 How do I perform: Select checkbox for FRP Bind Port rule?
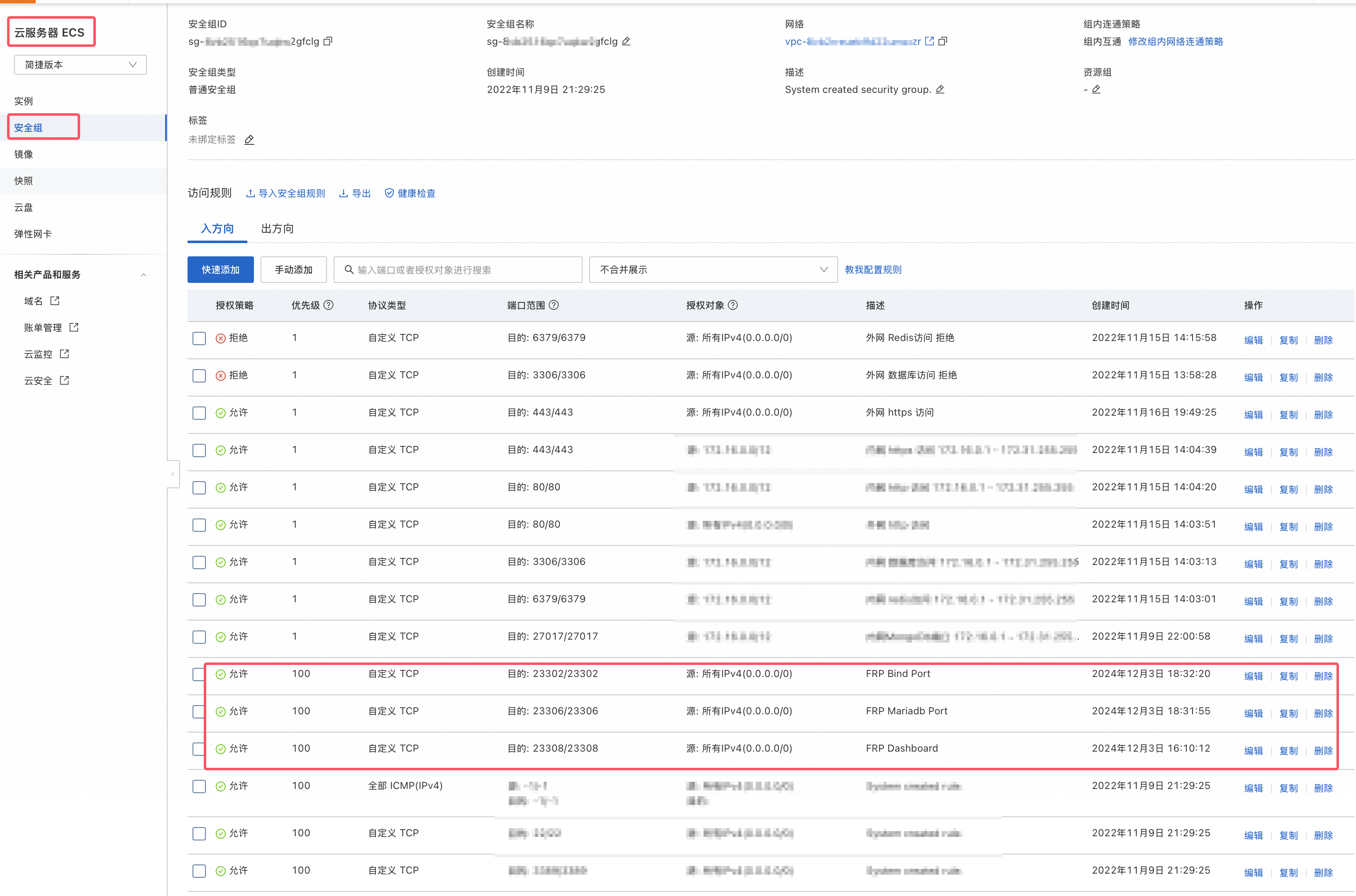199,674
